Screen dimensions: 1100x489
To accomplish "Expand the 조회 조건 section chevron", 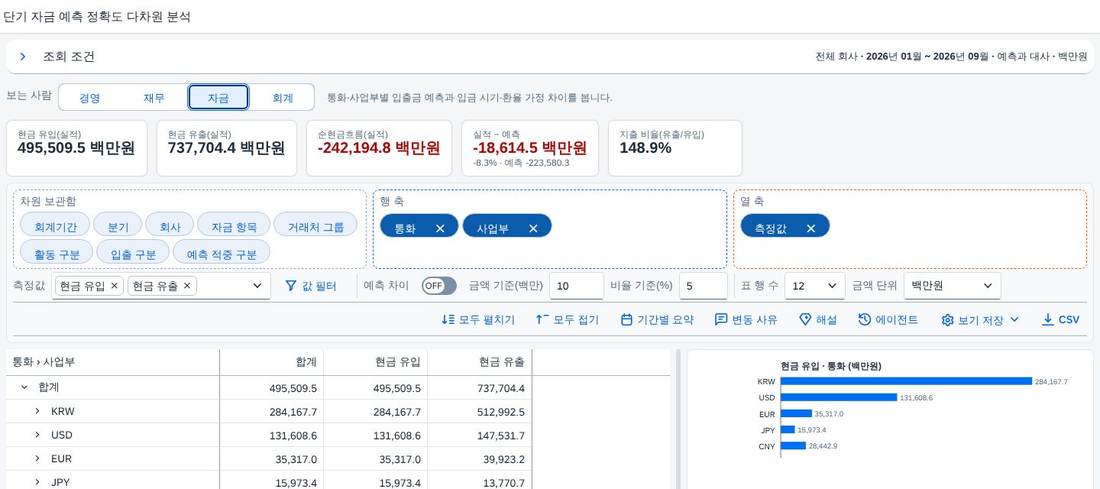I will pyautogui.click(x=22, y=57).
